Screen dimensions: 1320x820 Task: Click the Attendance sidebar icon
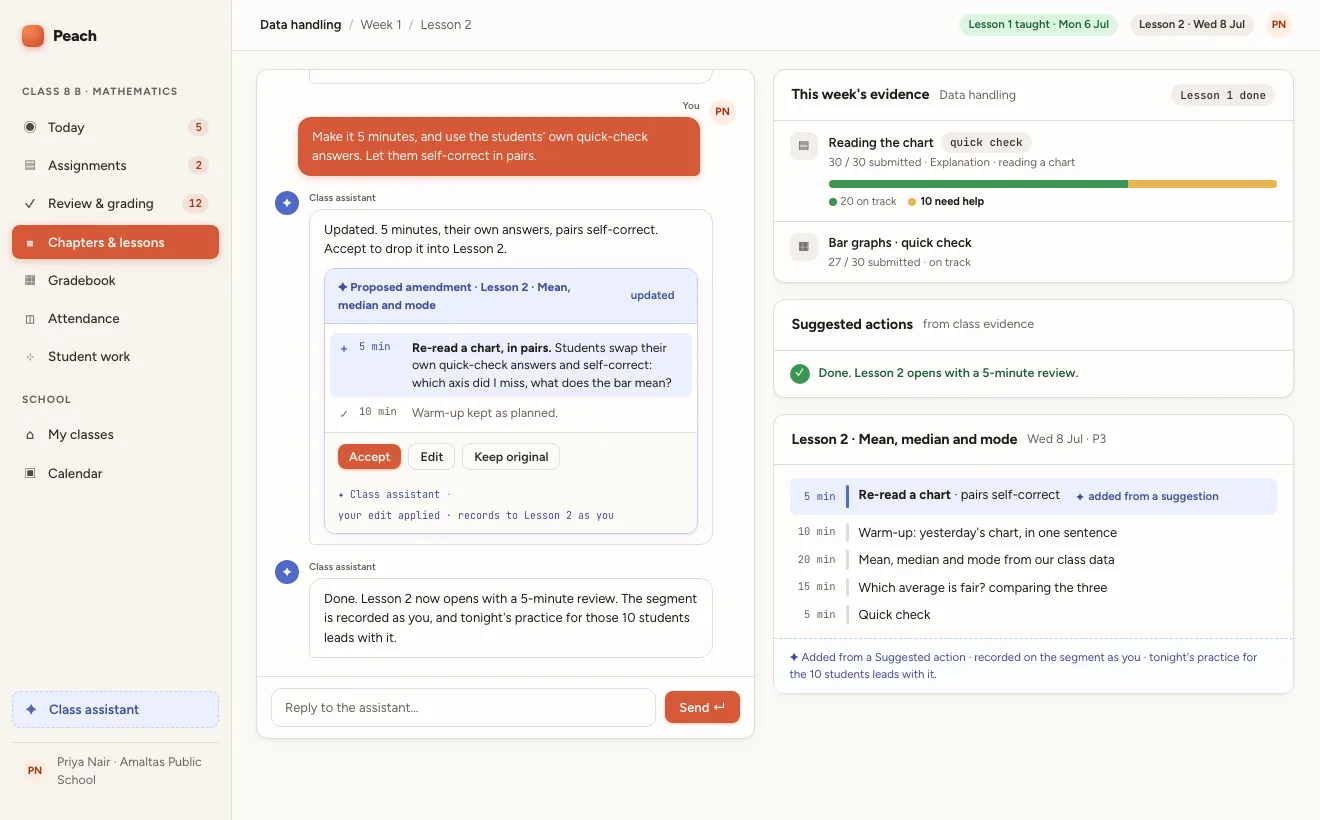(30, 318)
